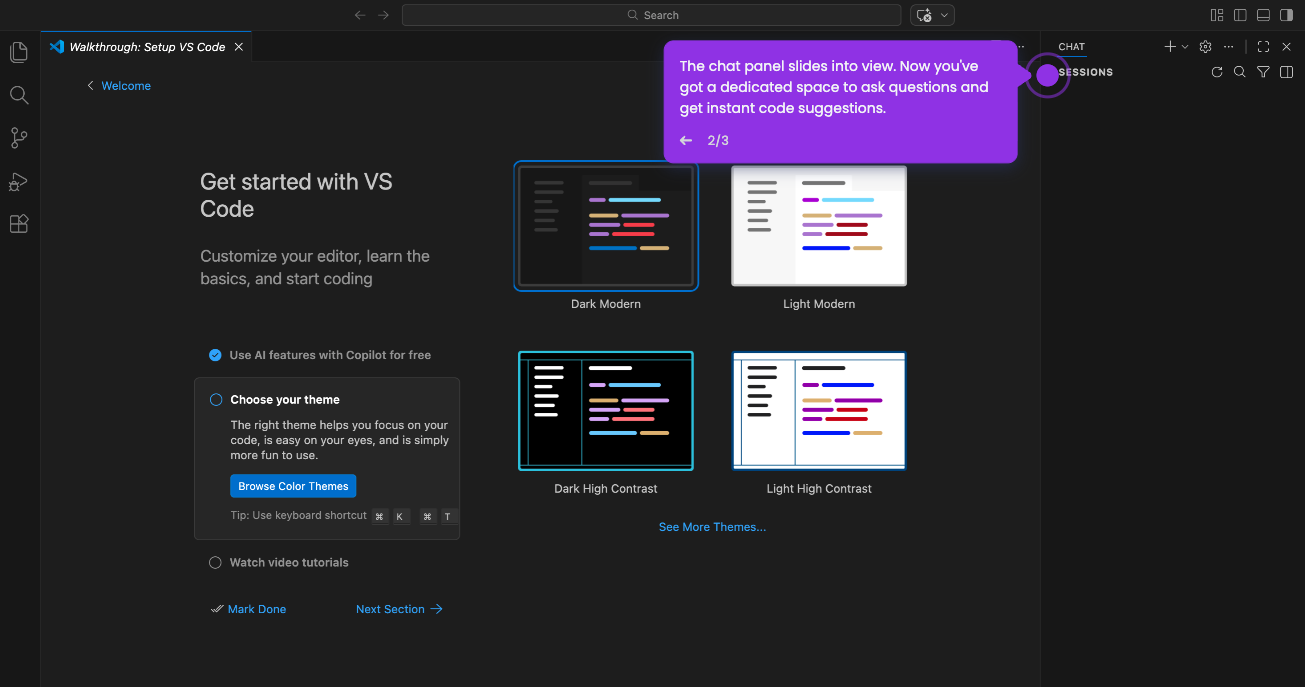Toggle the Copilot step's completed checkmark

coord(215,355)
